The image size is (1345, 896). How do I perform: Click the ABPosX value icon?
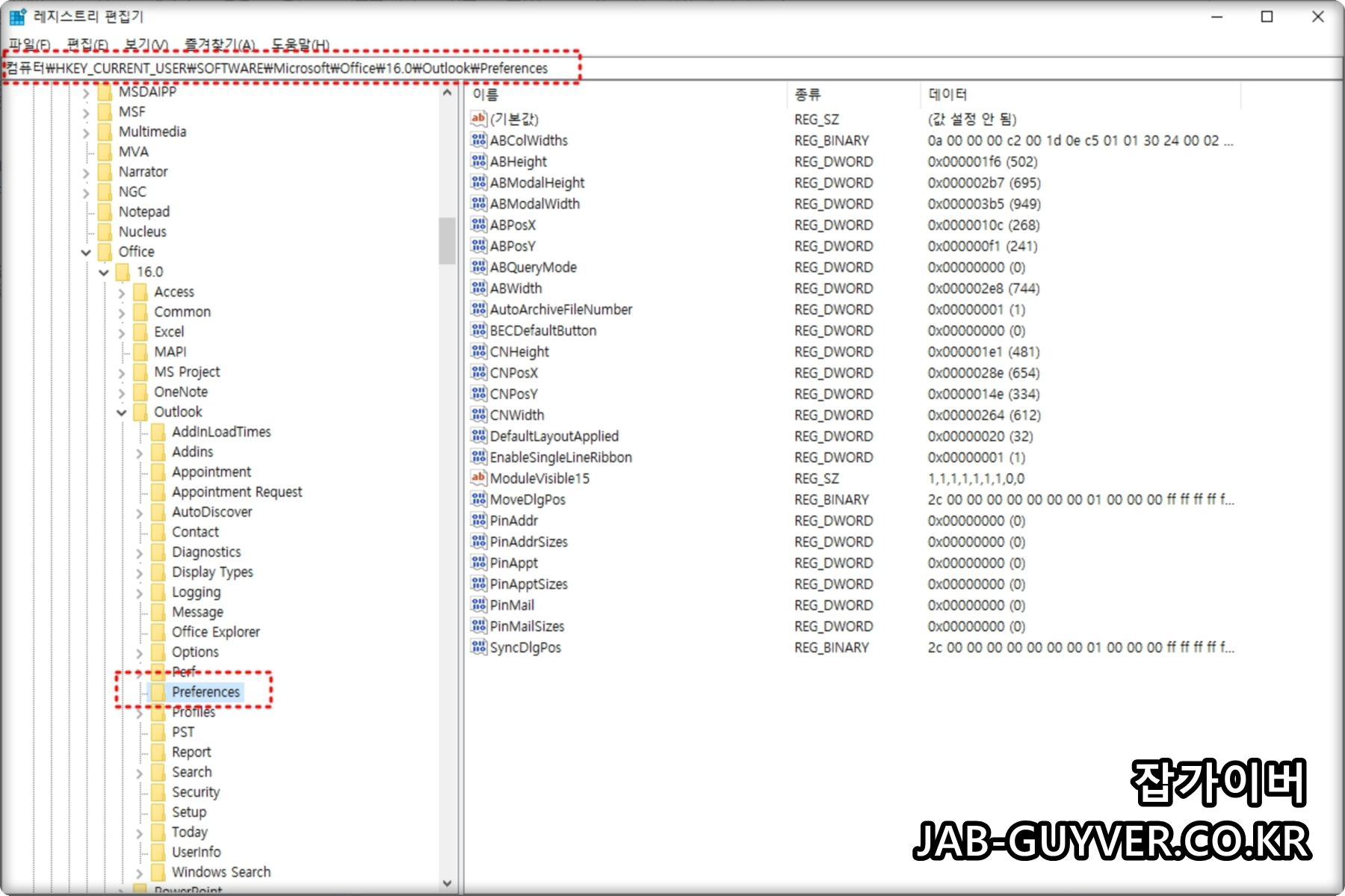pyautogui.click(x=478, y=224)
